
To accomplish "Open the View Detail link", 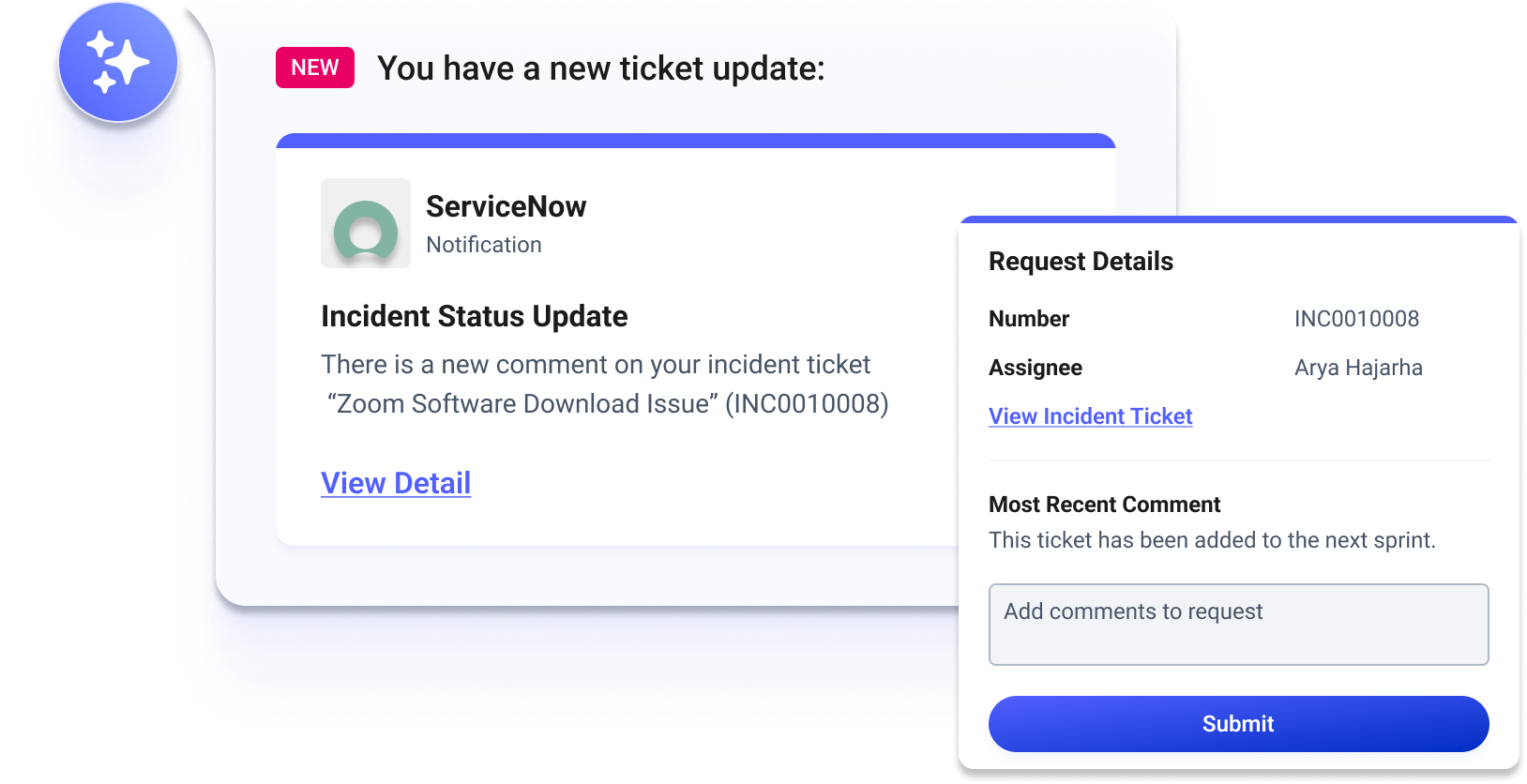I will coord(395,482).
